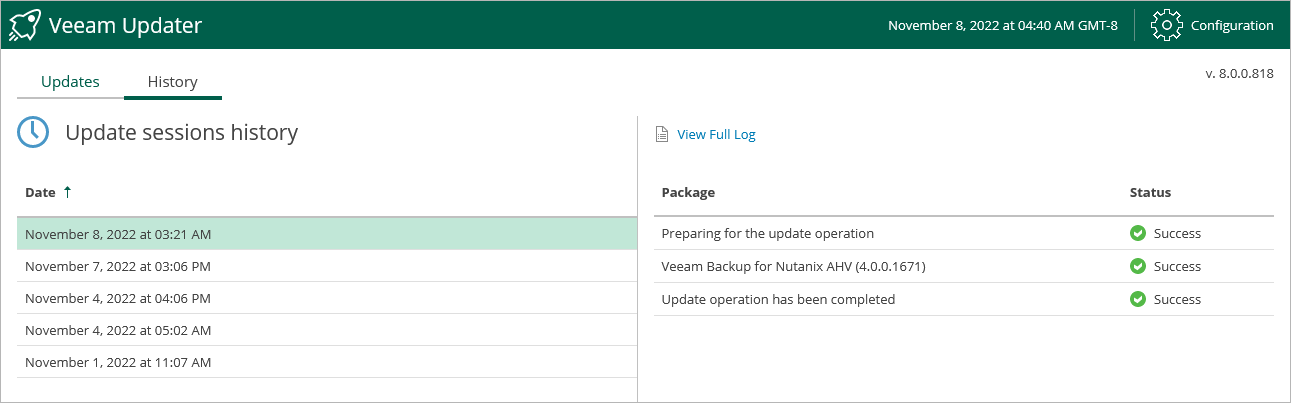Click success icon for Update operation completed
Screen dimensions: 1291x403
click(x=1137, y=299)
